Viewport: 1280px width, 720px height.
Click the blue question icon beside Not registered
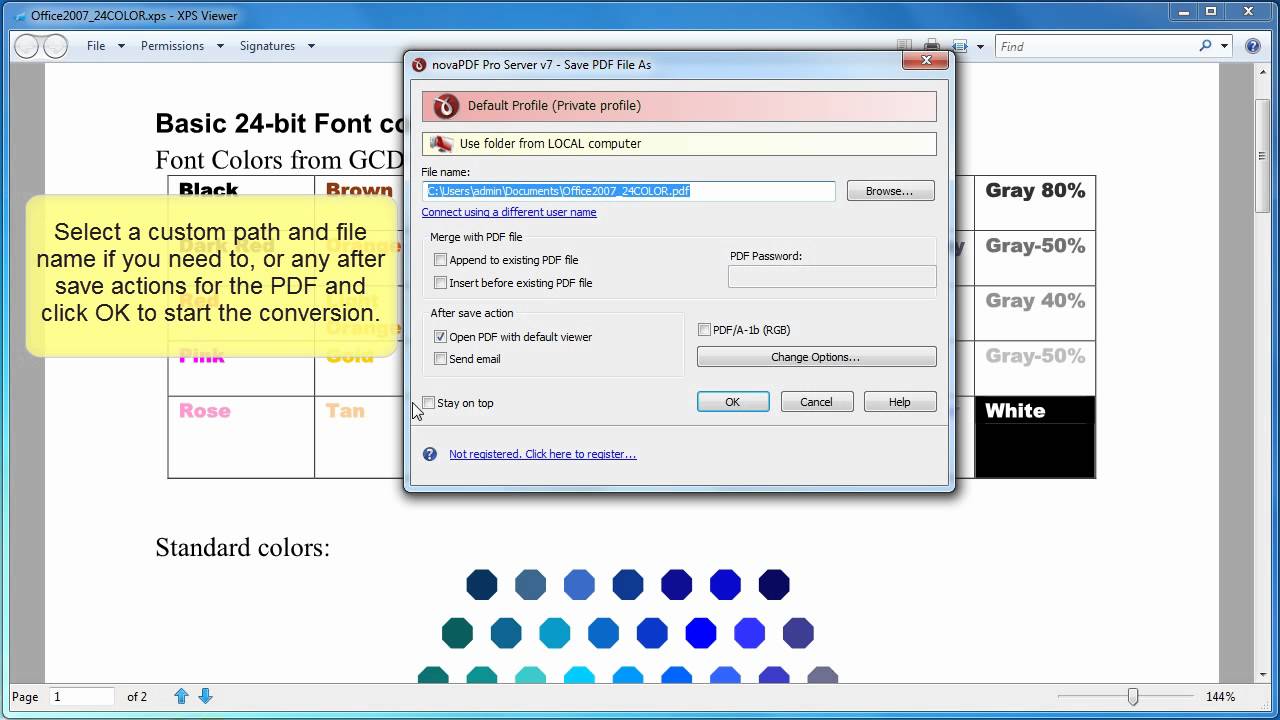pyautogui.click(x=430, y=454)
